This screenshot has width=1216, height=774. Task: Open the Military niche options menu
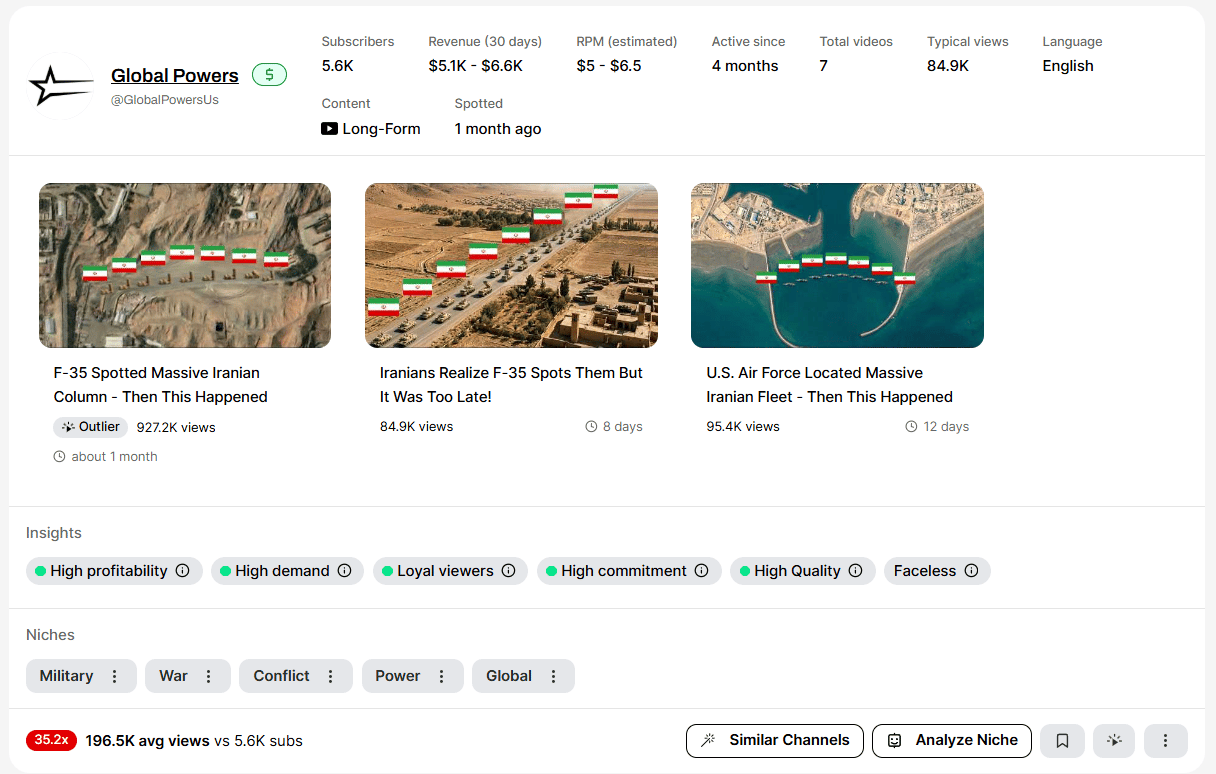[115, 676]
